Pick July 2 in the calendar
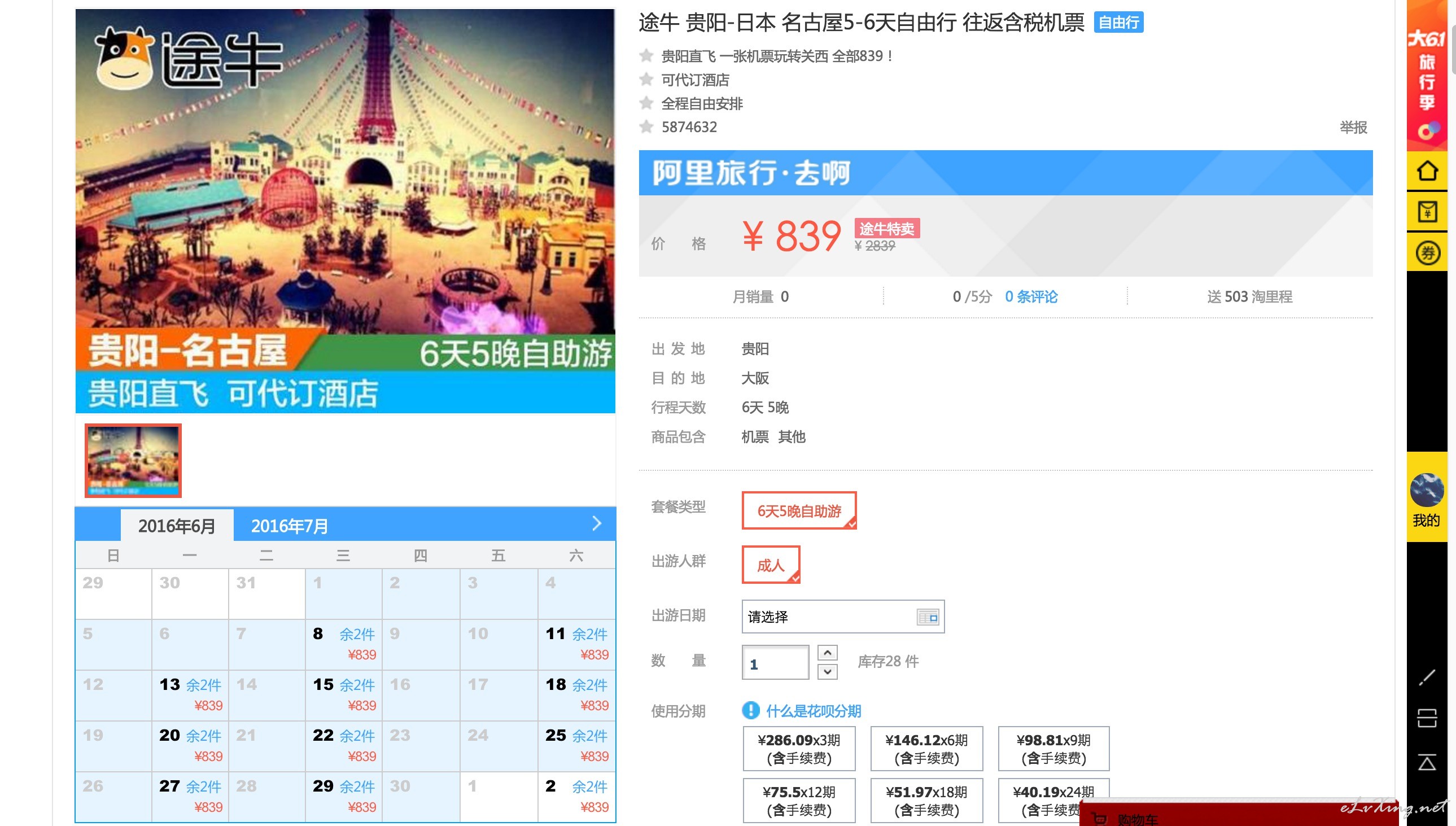This screenshot has width=1456, height=826. pos(576,797)
